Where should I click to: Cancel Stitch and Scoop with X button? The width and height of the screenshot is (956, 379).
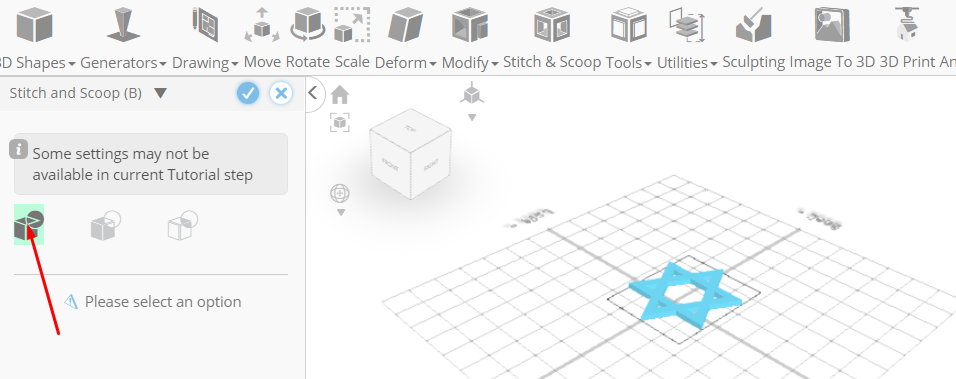tap(281, 93)
